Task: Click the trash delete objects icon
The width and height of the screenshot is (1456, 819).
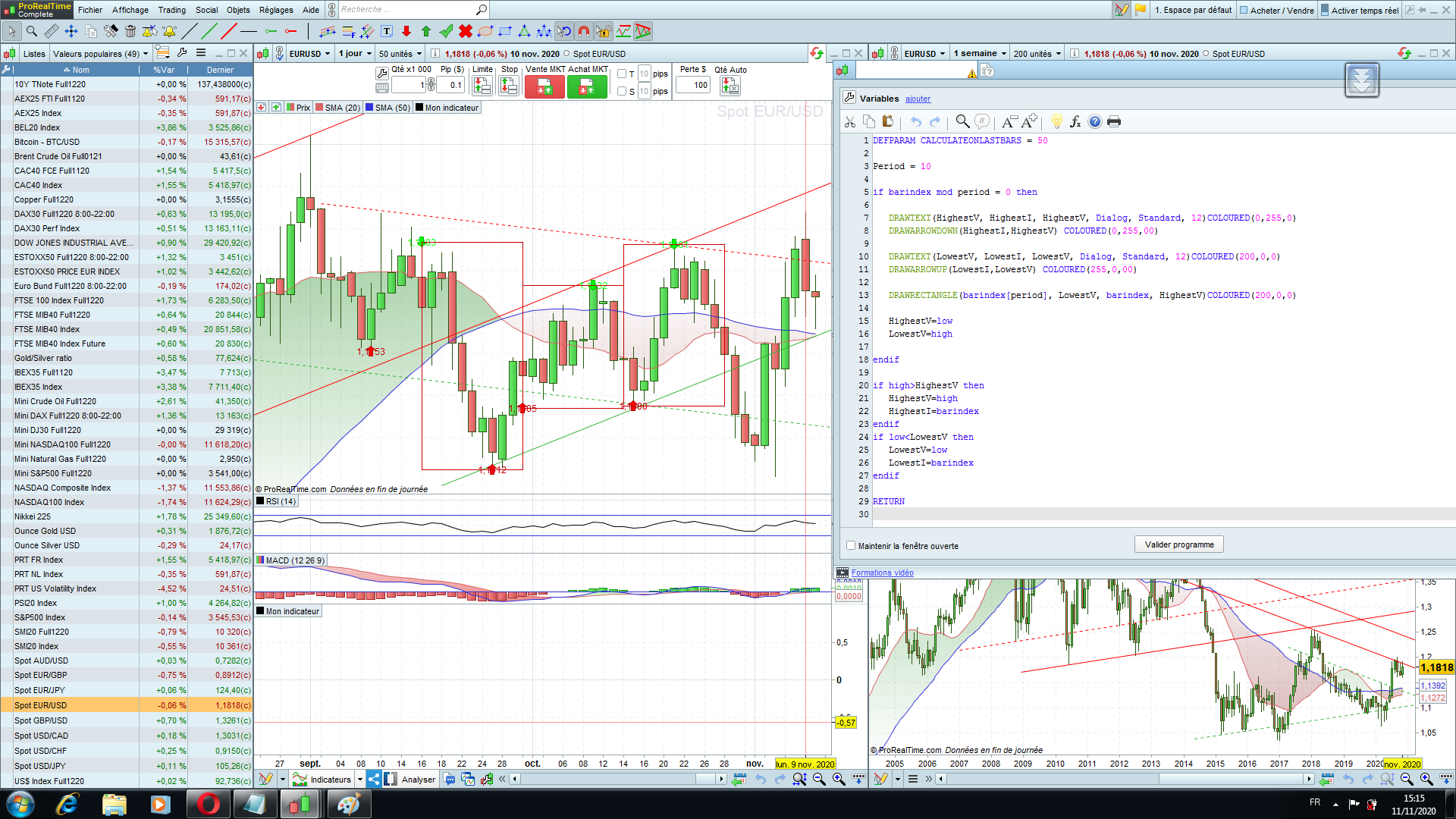Action: (130, 31)
